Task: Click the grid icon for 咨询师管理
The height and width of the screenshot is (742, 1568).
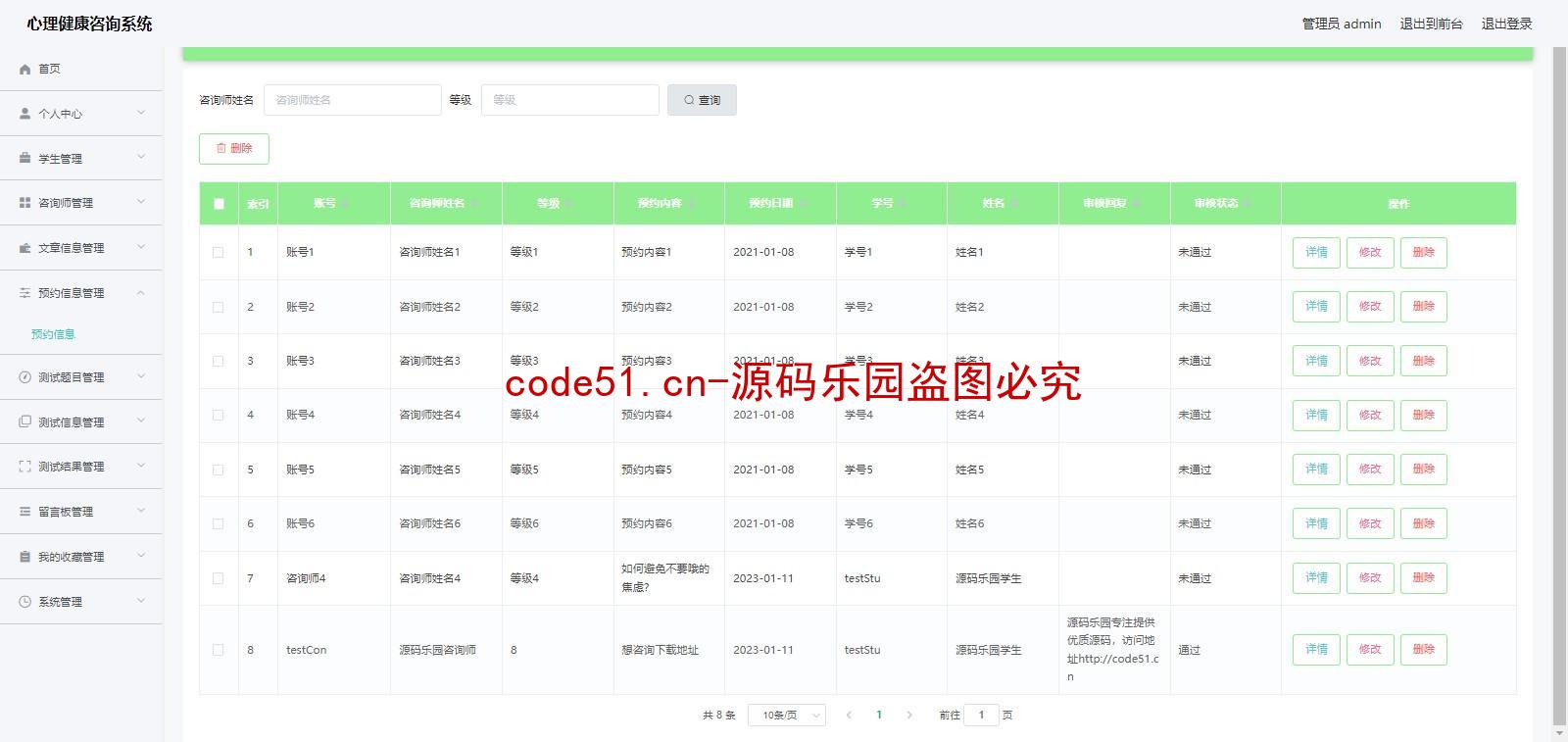Action: 25,203
